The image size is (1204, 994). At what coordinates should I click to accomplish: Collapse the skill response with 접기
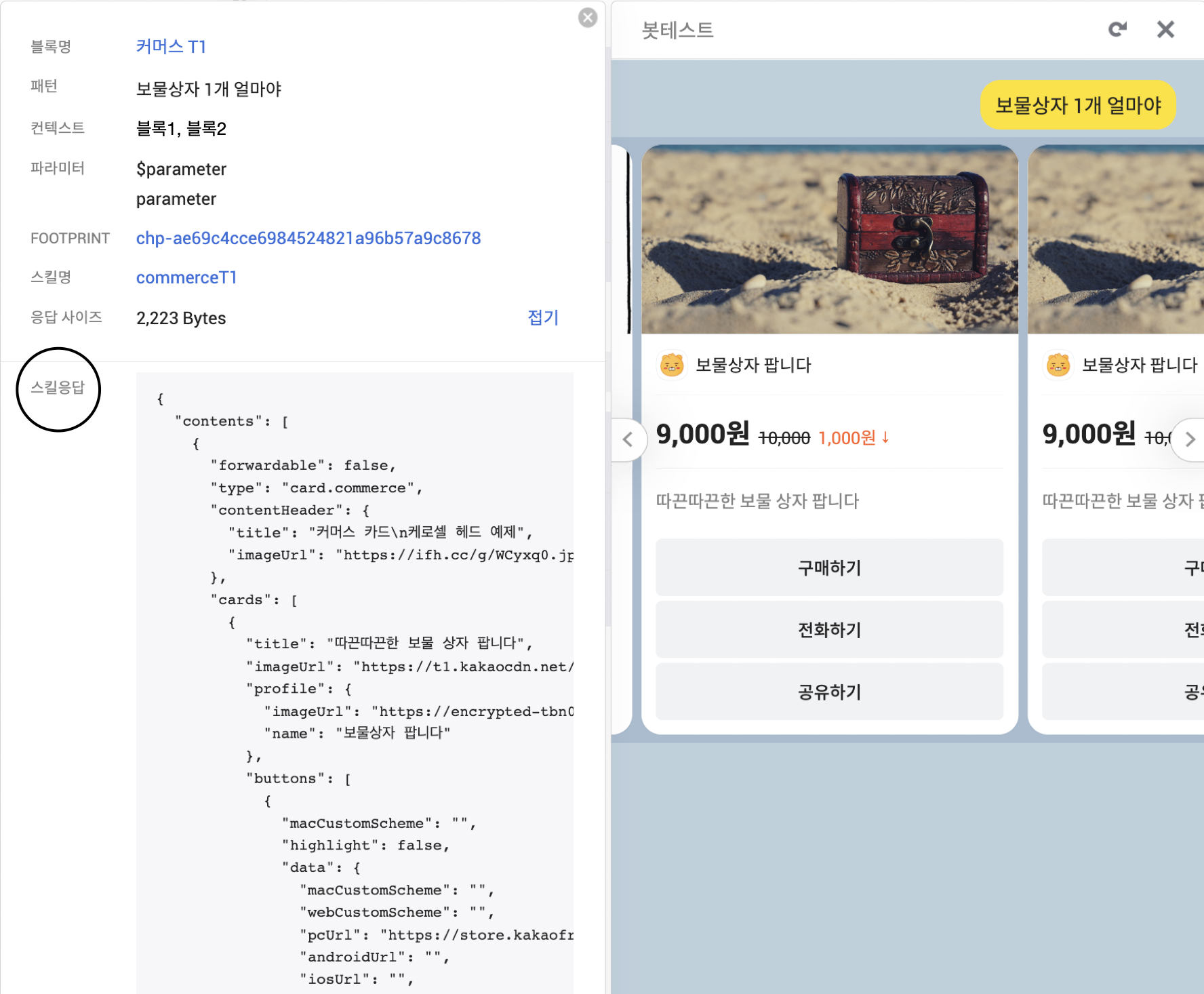click(542, 318)
